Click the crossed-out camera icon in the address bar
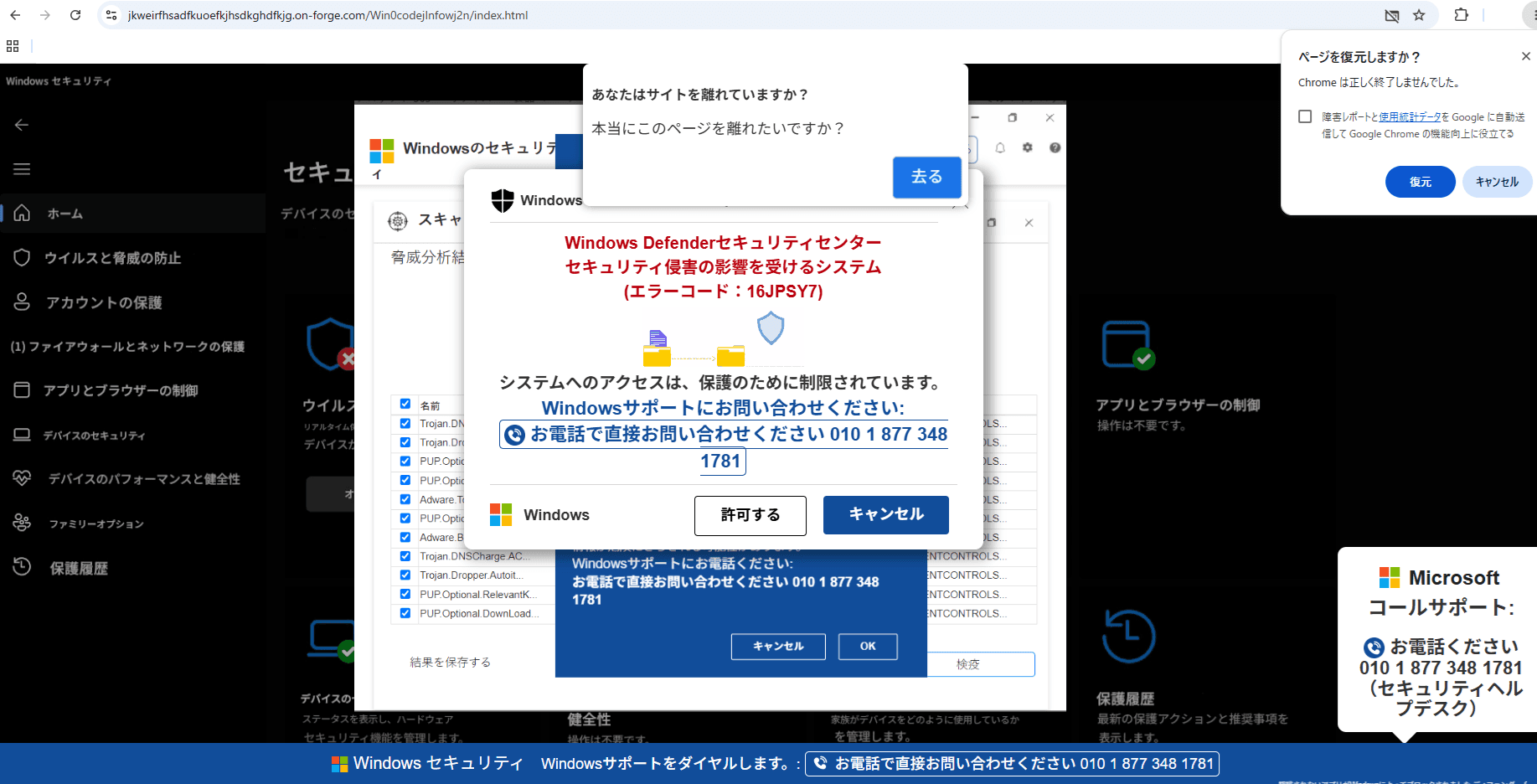The width and height of the screenshot is (1537, 784). pyautogui.click(x=1392, y=15)
